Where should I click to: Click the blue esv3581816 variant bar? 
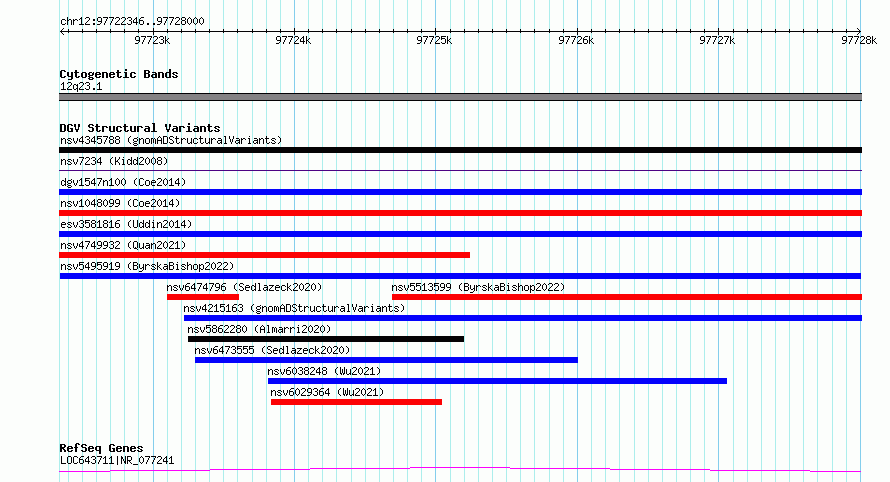pyautogui.click(x=460, y=234)
